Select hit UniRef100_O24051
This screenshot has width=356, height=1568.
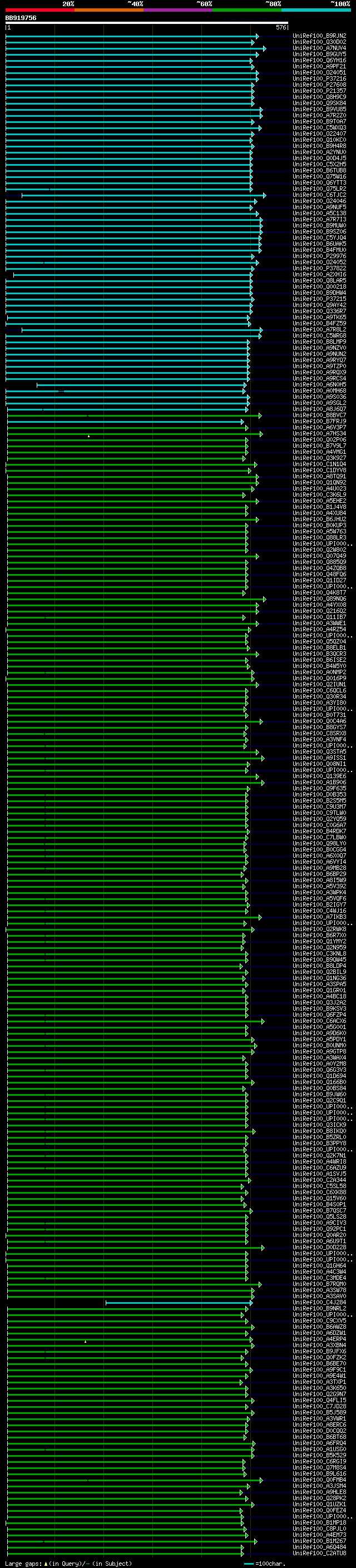(319, 72)
